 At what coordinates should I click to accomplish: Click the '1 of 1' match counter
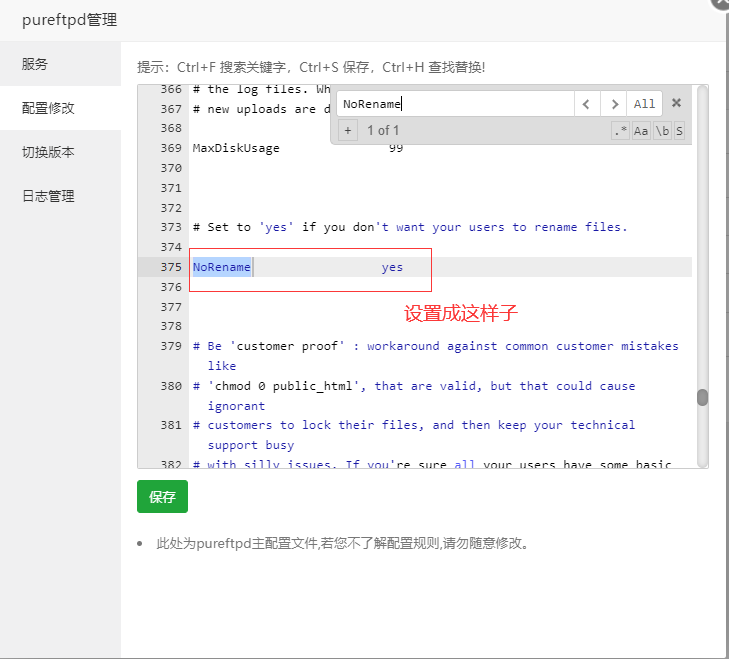click(383, 131)
